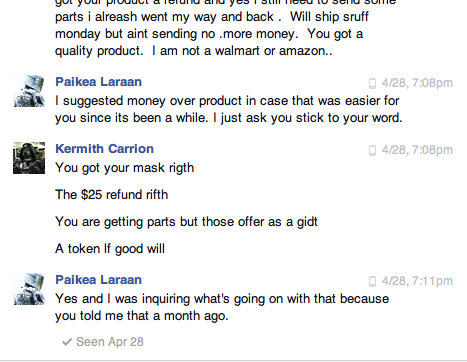467x362 pixels.
Task: Click Kermith Carrion's avatar thumbnail
Action: [x=29, y=158]
